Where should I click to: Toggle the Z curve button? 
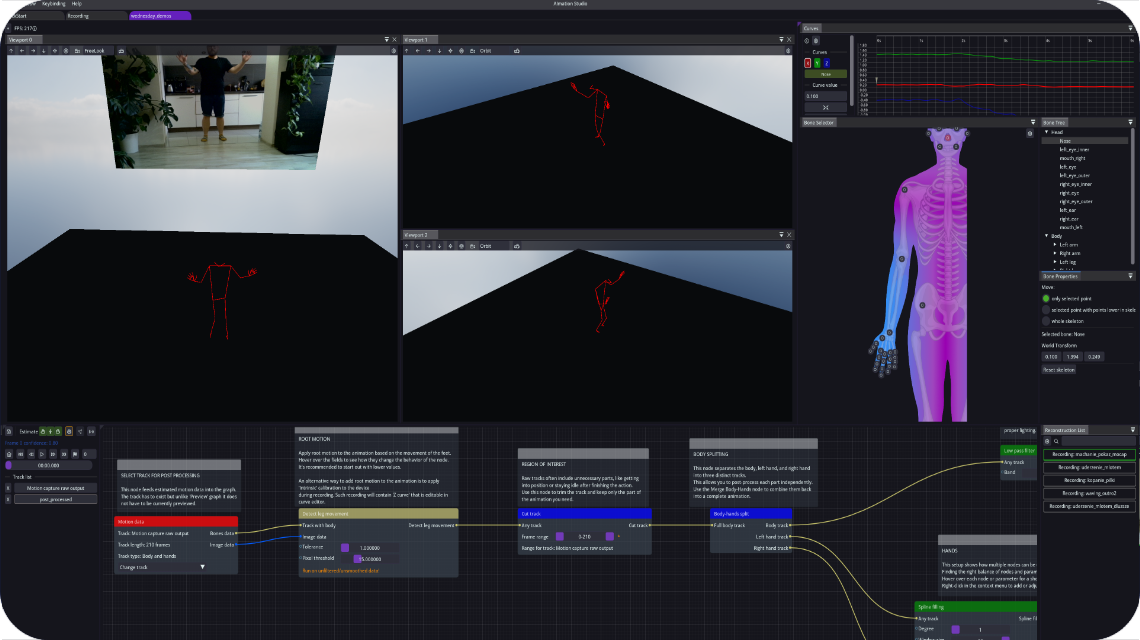(827, 63)
